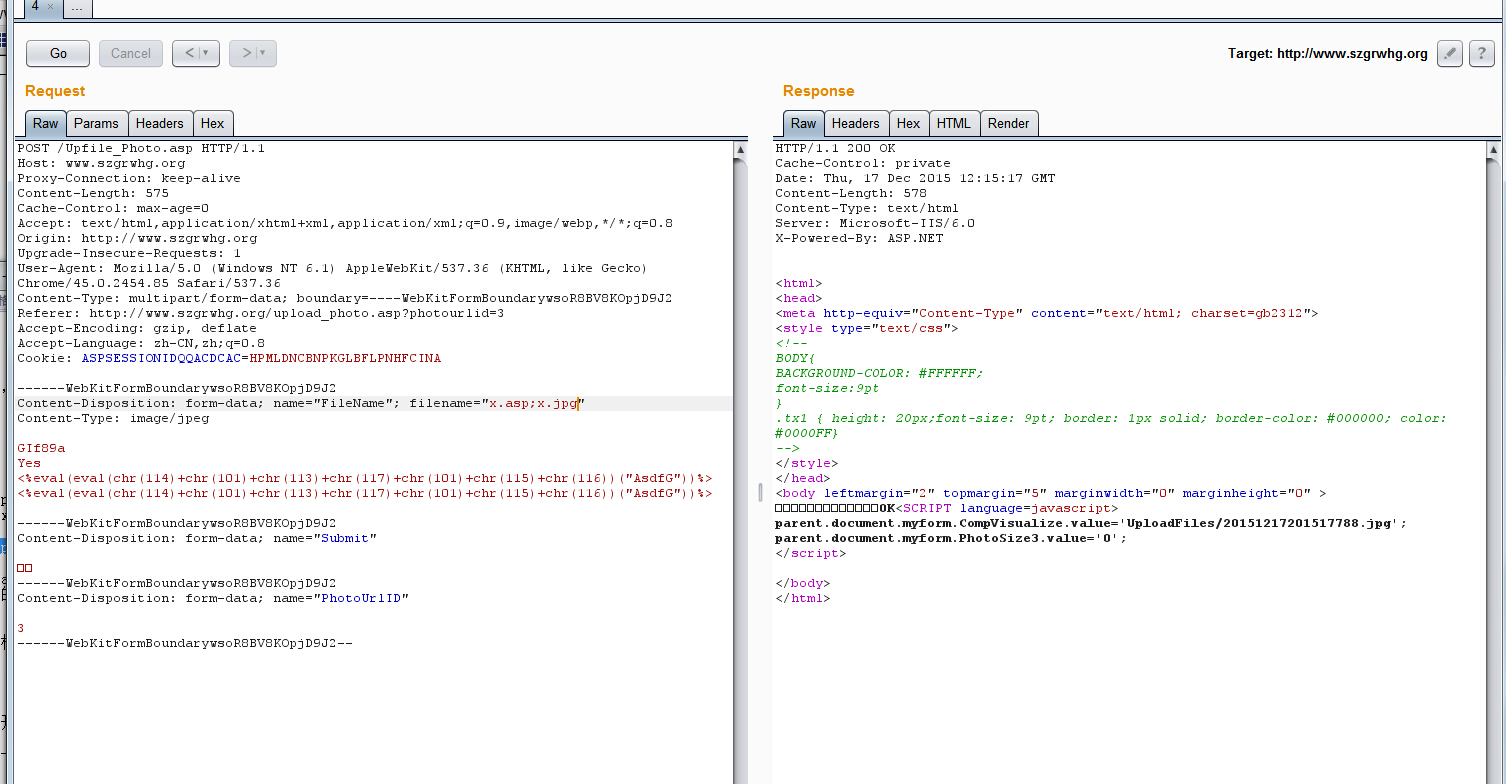
Task: Switch to request Params tab
Action: tap(97, 123)
